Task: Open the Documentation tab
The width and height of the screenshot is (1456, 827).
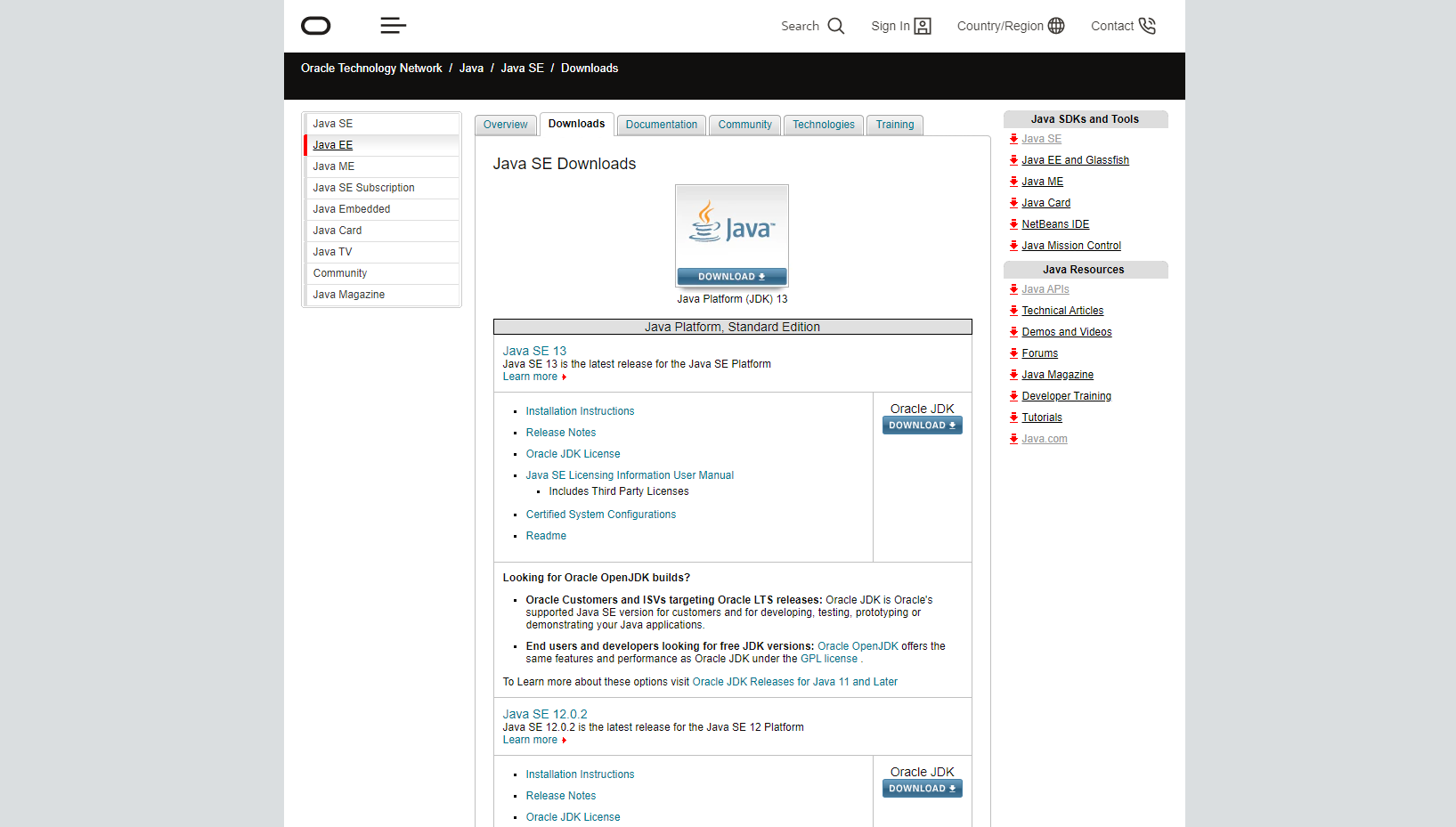Action: click(x=662, y=125)
